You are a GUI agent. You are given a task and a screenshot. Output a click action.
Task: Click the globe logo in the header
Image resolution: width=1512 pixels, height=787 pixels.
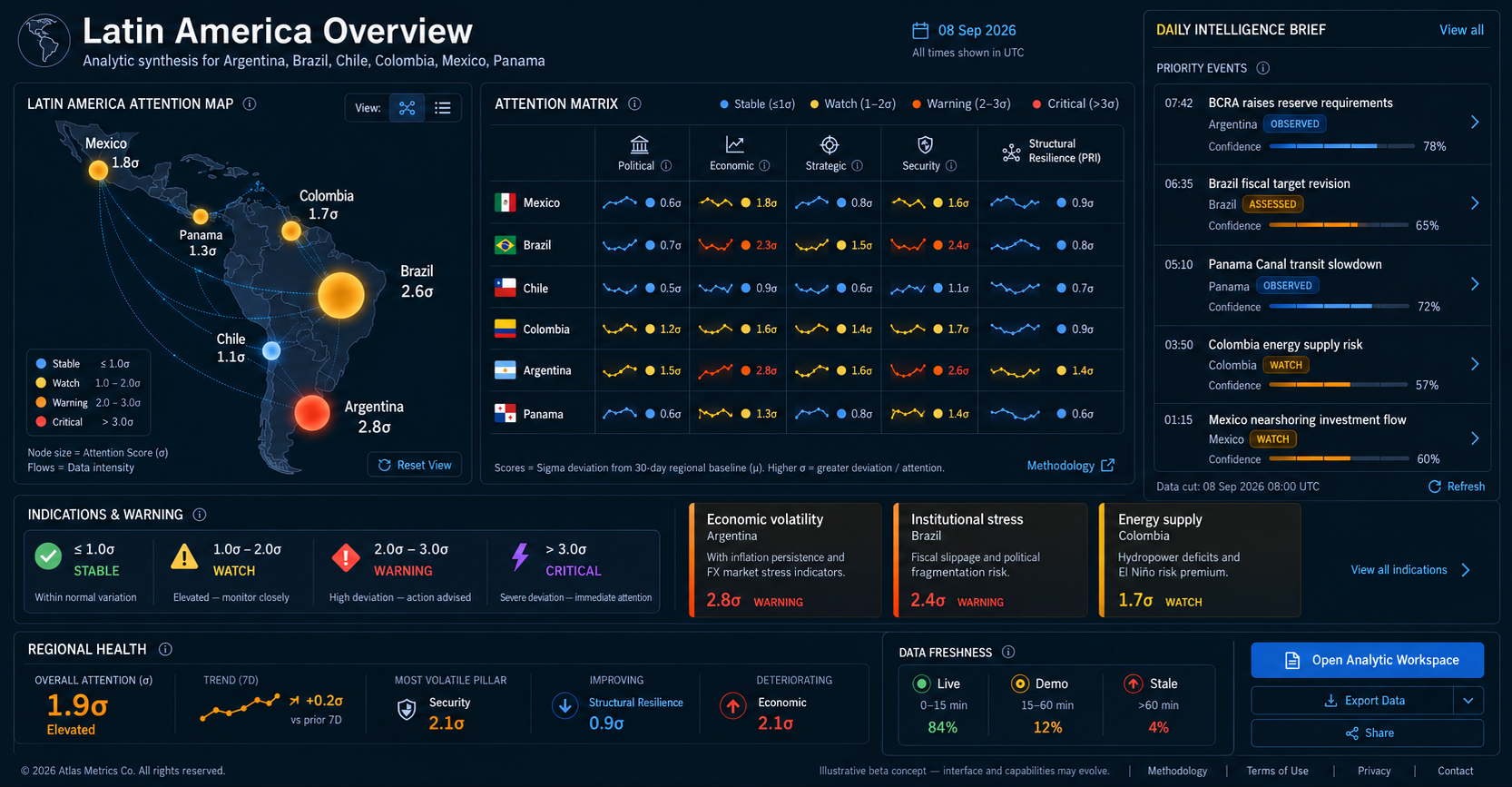[x=44, y=40]
